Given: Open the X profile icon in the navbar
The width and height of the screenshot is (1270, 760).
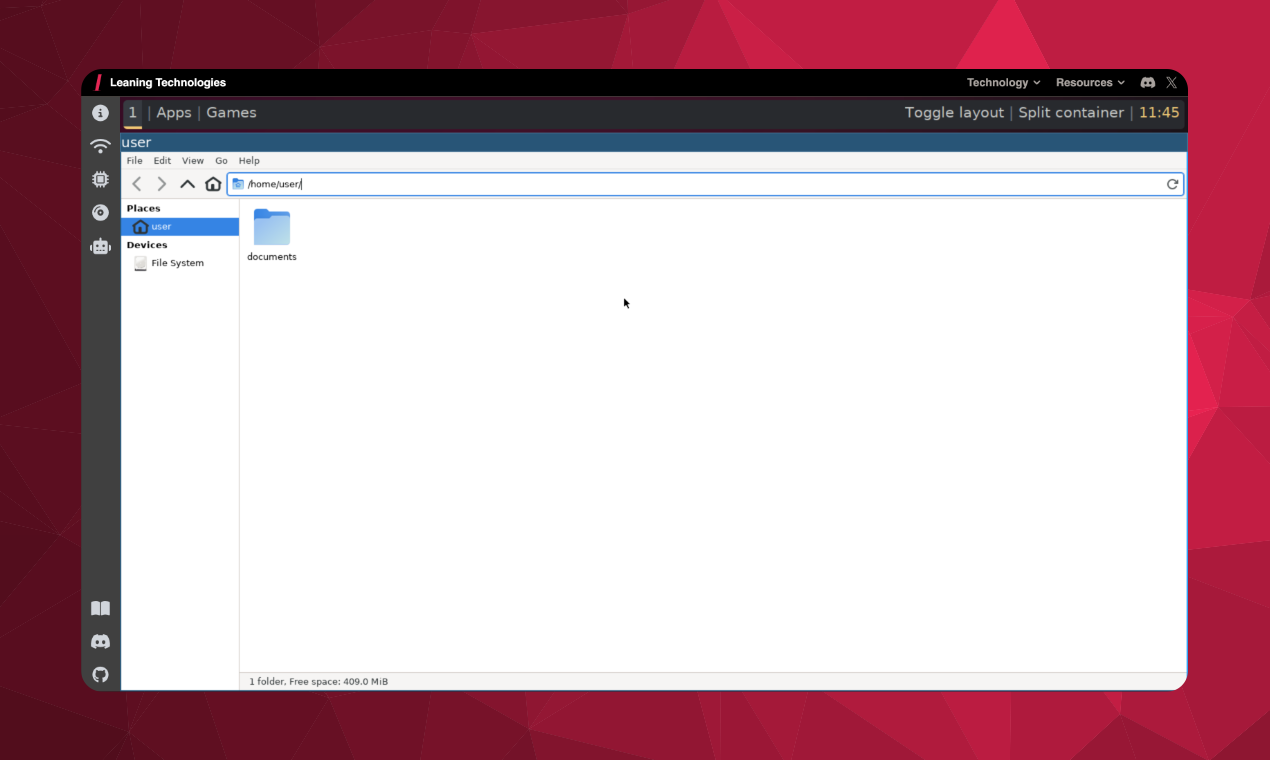Looking at the screenshot, I should [x=1171, y=83].
